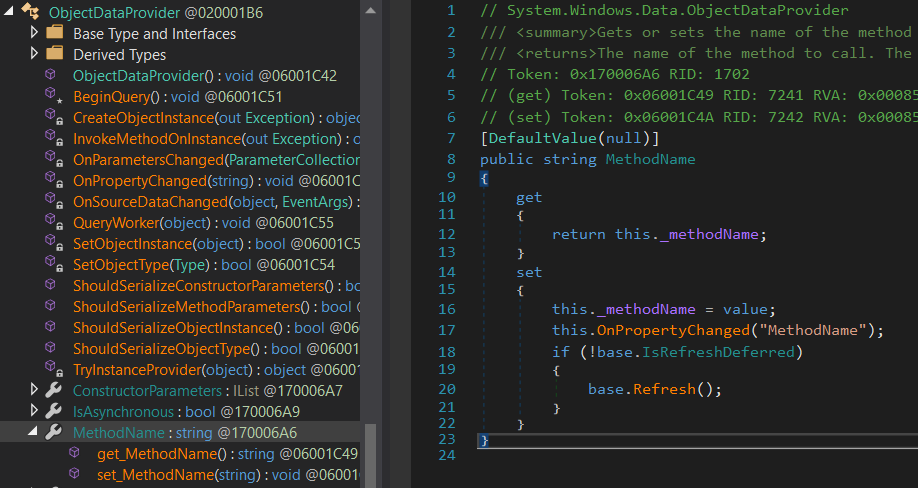Click the IsAsynchronous property wrench icon
918x488 pixels.
coord(54,411)
